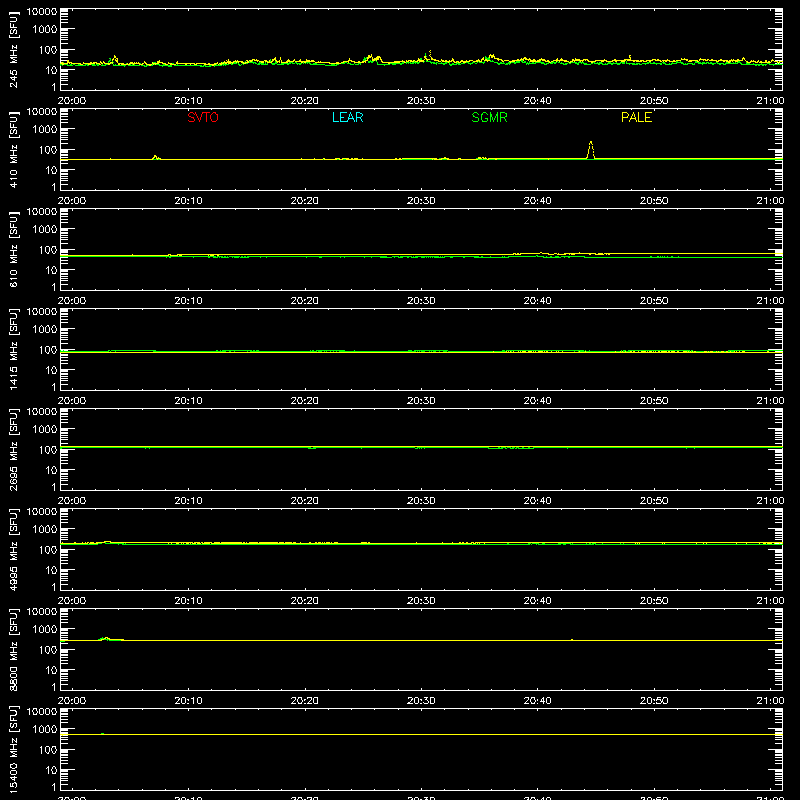
Task: Click the bump near 20:03 in 8800 MHz plot
Action: click(x=106, y=638)
